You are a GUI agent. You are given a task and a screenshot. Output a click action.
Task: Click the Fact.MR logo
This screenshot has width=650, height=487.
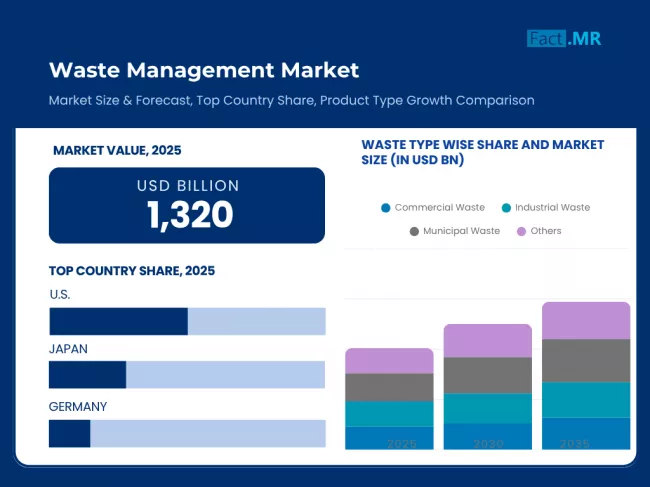pos(564,39)
